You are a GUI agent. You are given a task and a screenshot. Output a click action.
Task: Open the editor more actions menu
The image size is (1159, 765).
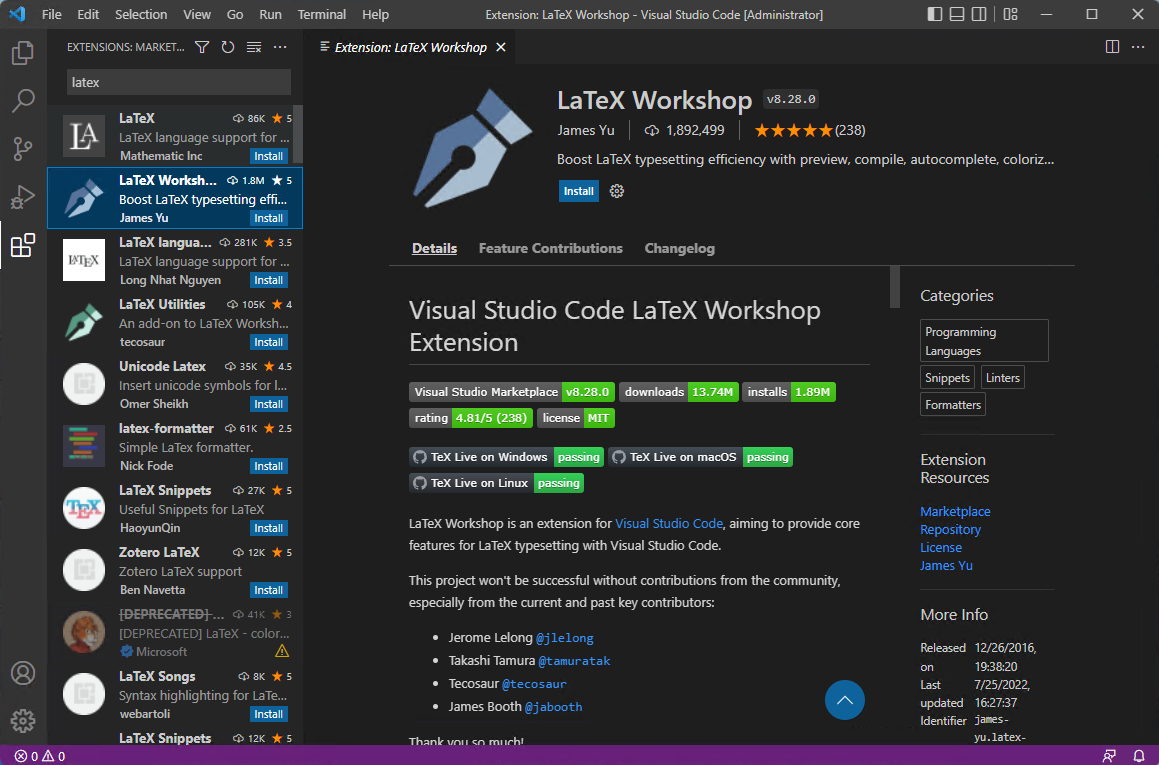point(1137,46)
